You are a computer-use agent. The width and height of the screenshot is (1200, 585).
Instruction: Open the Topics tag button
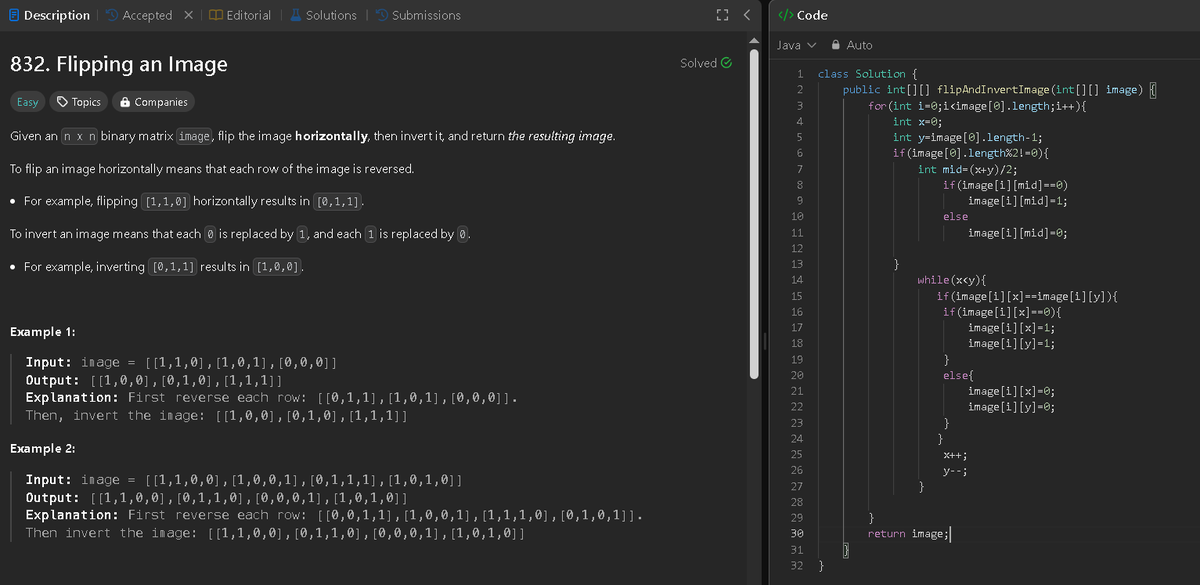click(x=79, y=102)
